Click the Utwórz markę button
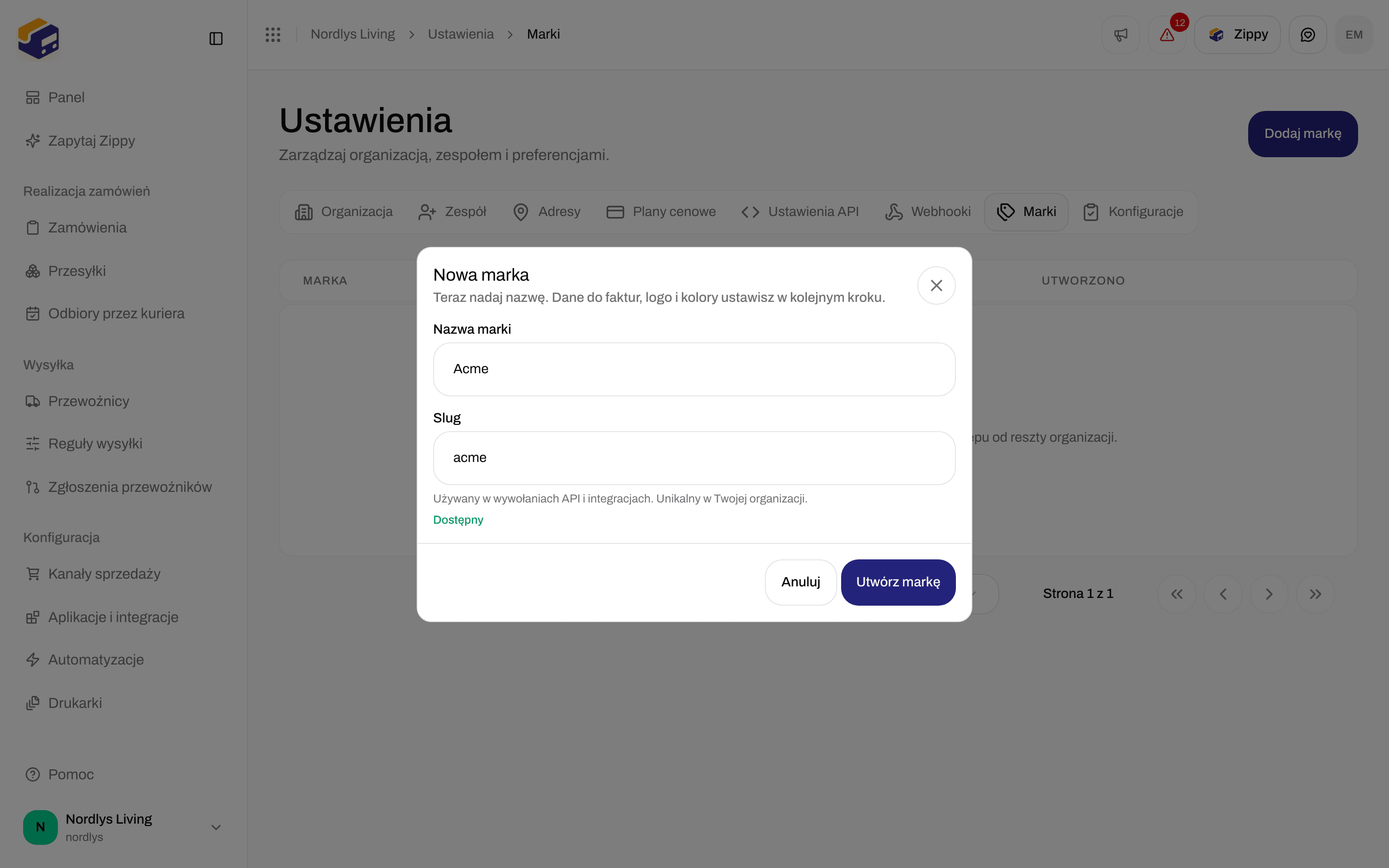Image resolution: width=1389 pixels, height=868 pixels. [898, 582]
